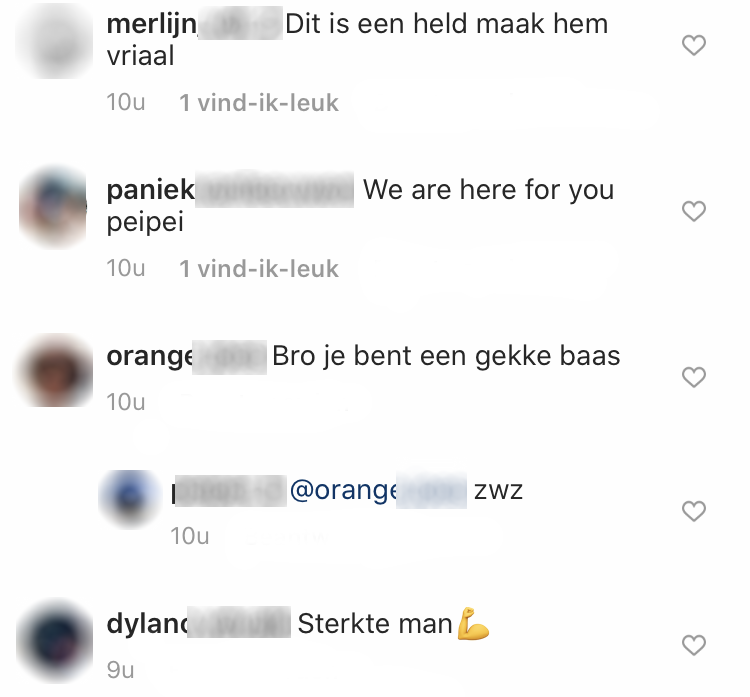This screenshot has height=697, width=750.
Task: Like the 'Bro je bent een gekke baas' comment
Action: (x=694, y=377)
